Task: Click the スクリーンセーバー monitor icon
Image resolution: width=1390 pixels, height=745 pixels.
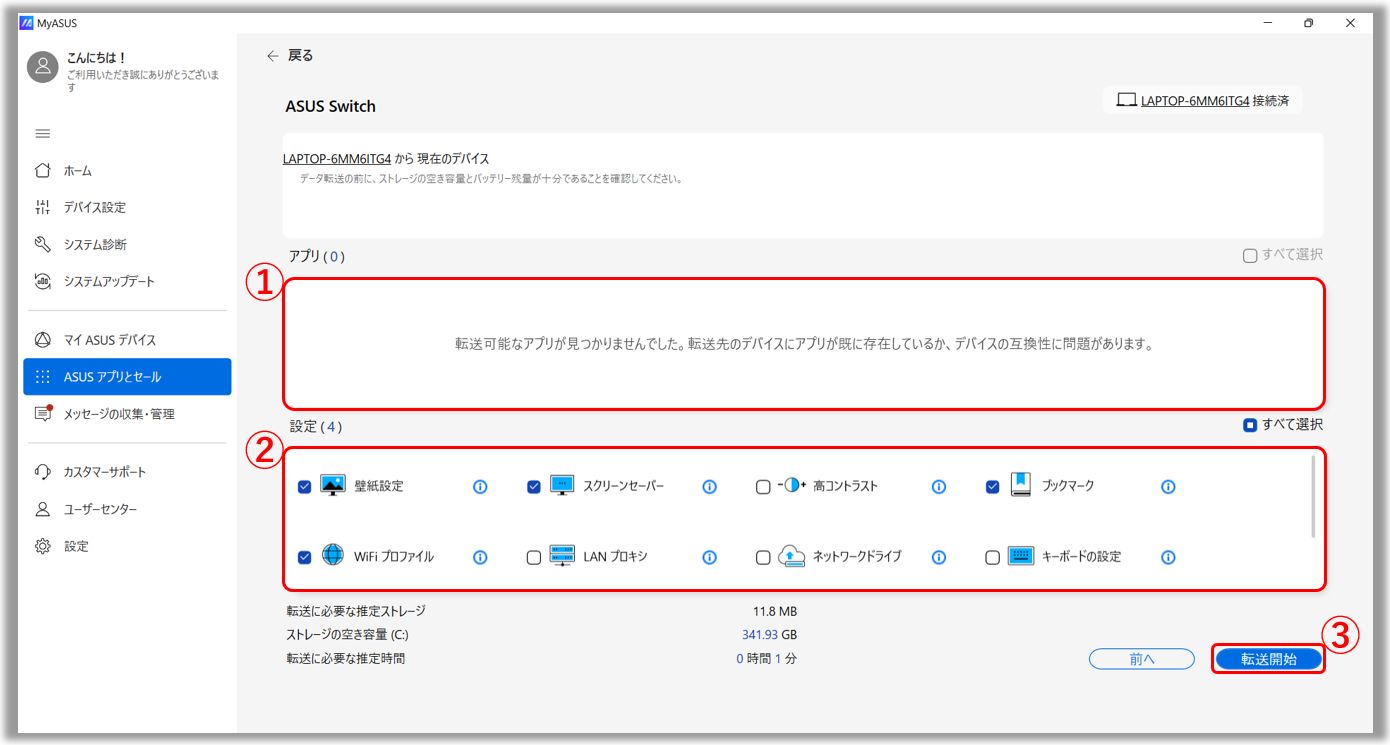Action: 562,486
